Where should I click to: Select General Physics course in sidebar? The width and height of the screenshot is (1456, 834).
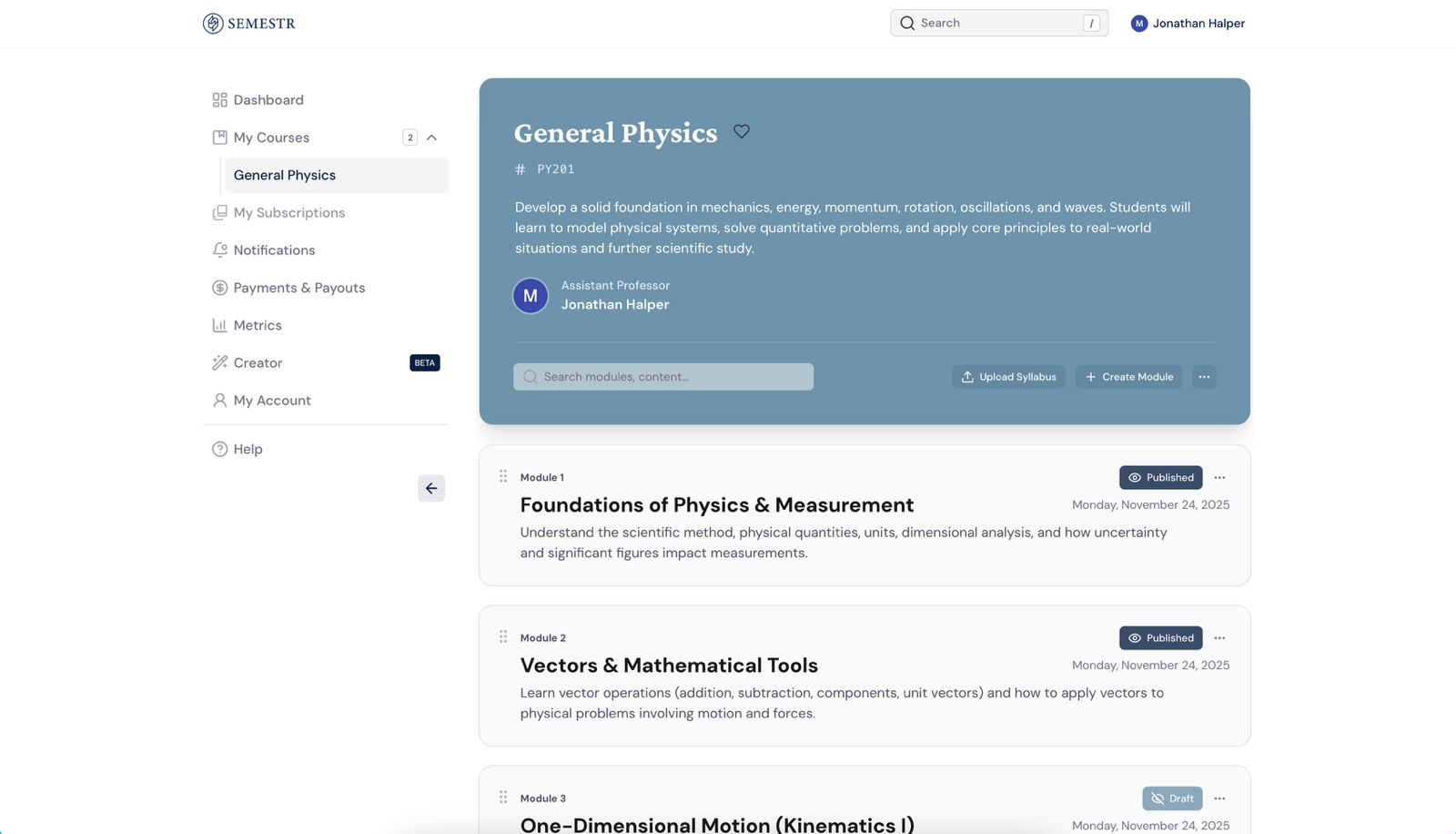[337, 175]
